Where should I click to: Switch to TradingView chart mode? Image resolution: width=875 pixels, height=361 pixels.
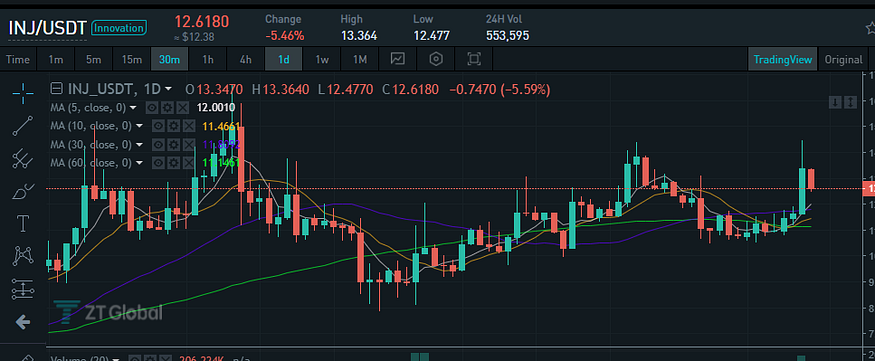tap(783, 59)
